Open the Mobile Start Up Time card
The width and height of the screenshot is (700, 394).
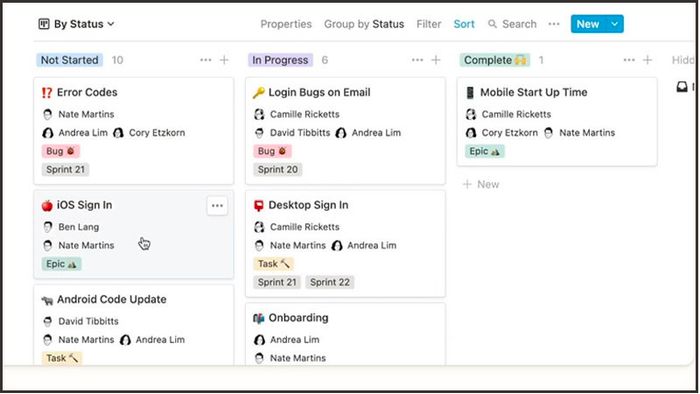coord(557,121)
